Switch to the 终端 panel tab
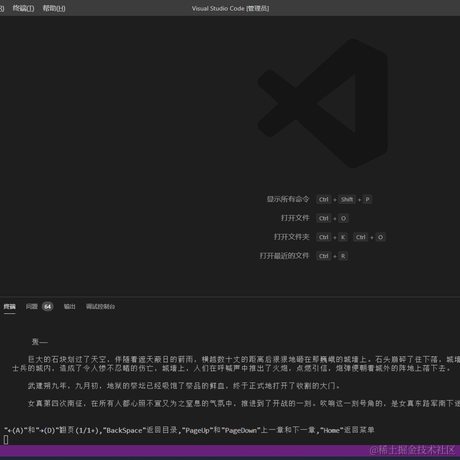This screenshot has height=460, width=460. click(x=10, y=306)
